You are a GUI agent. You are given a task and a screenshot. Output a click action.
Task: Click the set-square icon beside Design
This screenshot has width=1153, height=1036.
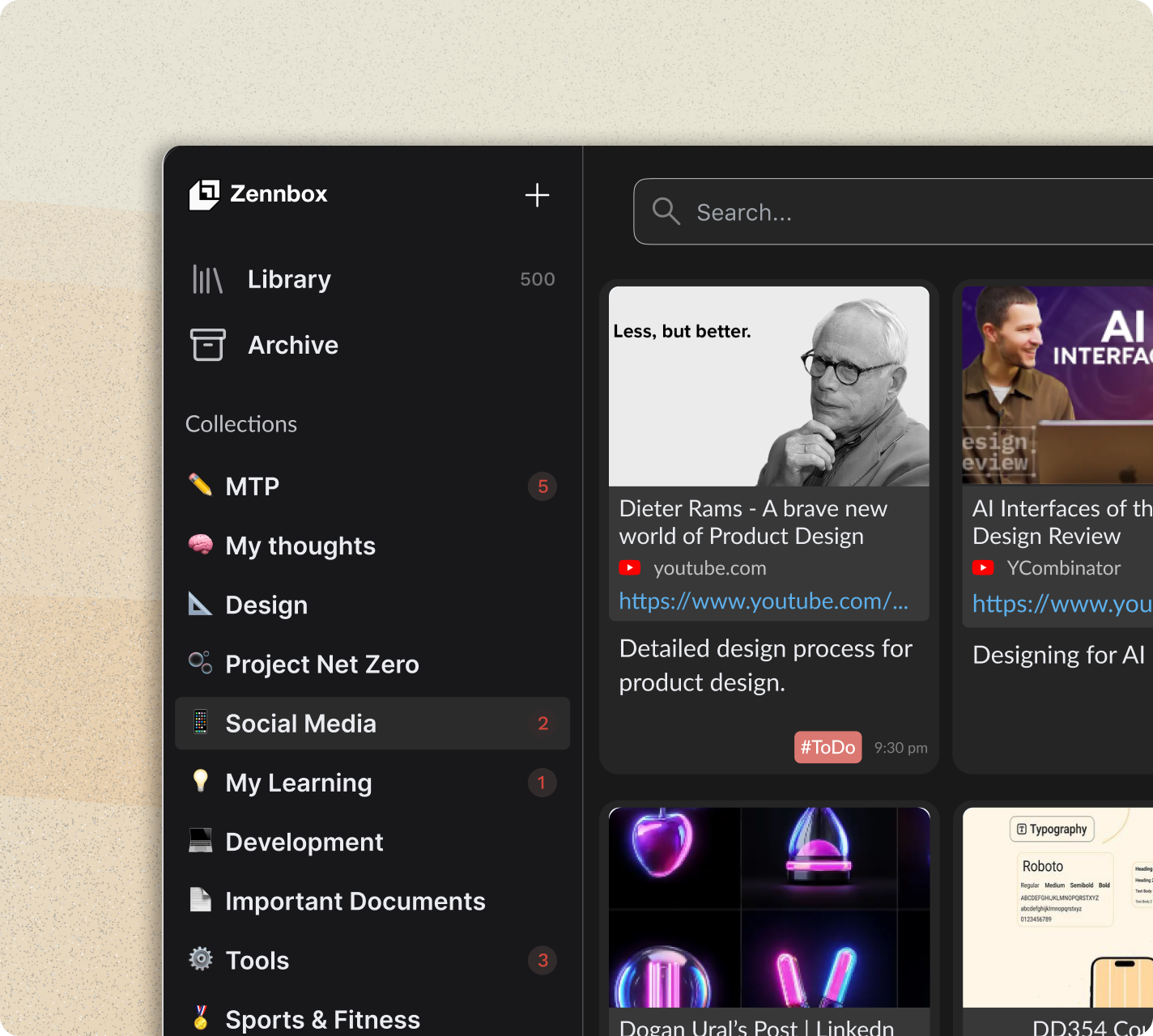[x=200, y=604]
